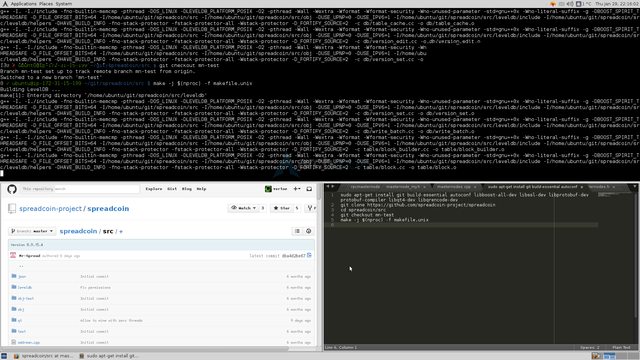The image size is (640, 360).
Task: Open the plus create-new dropdown in GitHub header
Action: (297, 189)
